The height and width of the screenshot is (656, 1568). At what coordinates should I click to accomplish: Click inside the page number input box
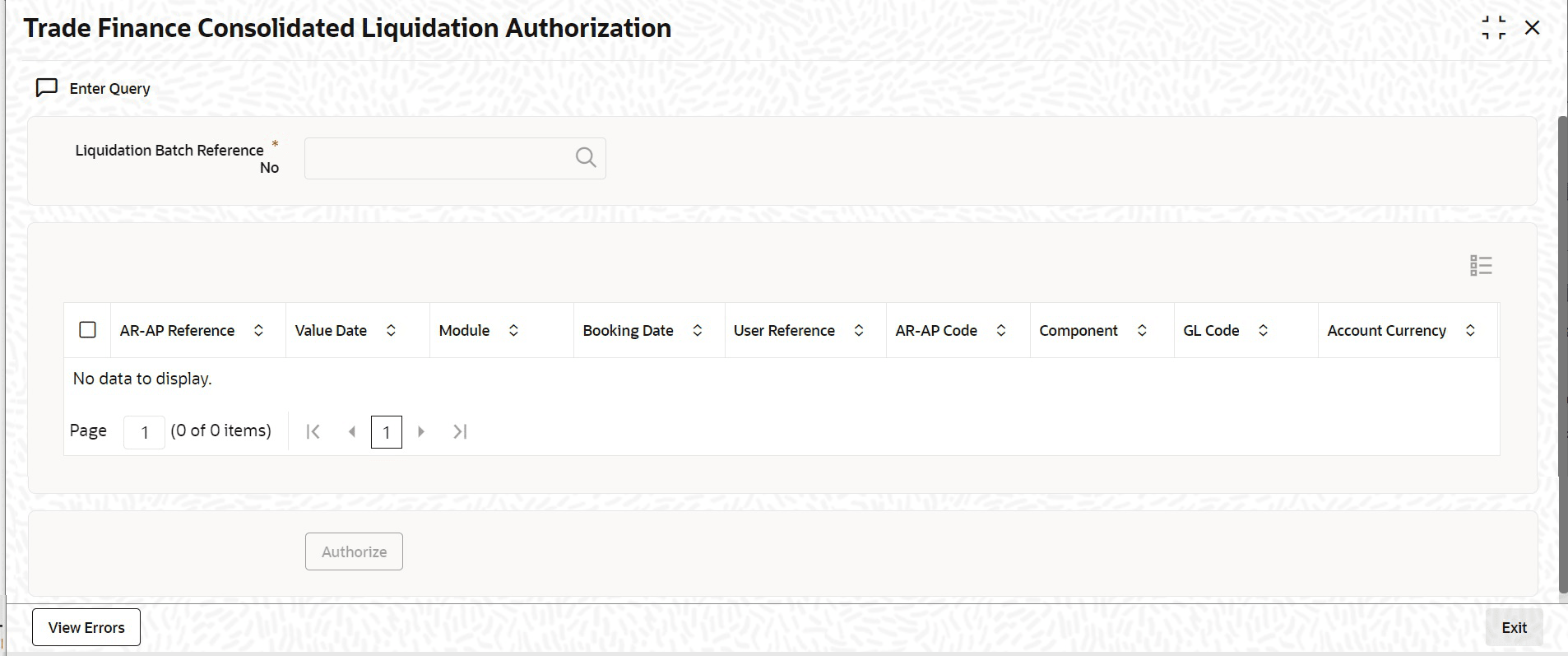click(x=144, y=431)
